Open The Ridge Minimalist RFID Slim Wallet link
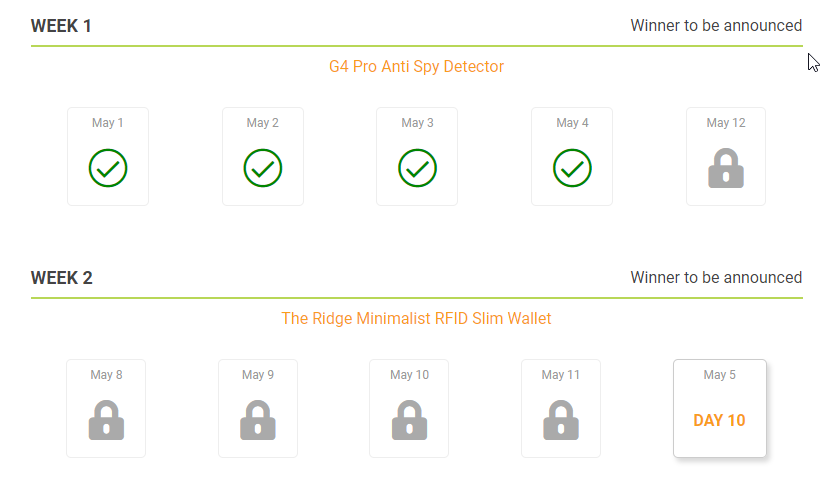This screenshot has height=495, width=822. click(x=416, y=319)
